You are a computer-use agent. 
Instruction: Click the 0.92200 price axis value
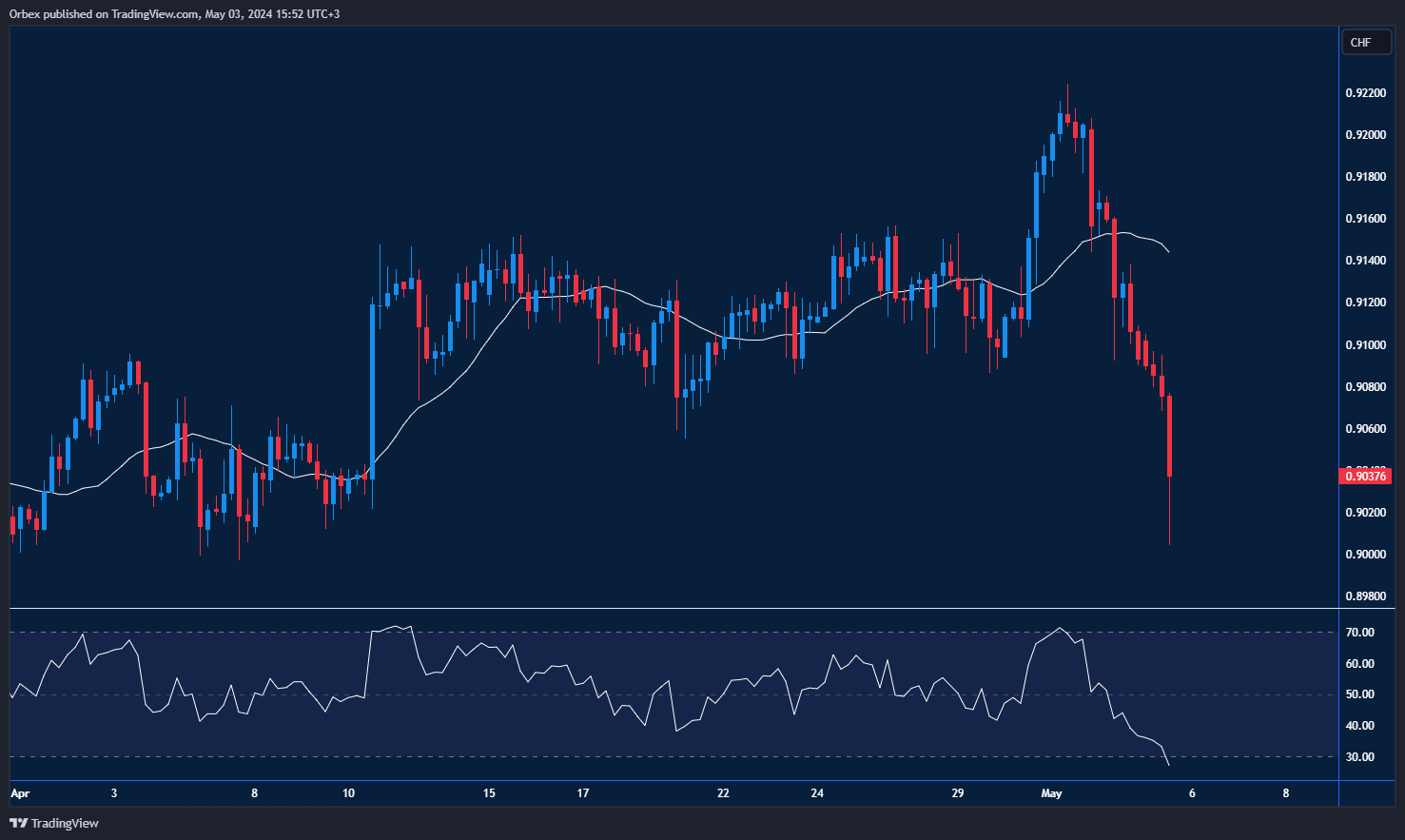tap(1366, 92)
